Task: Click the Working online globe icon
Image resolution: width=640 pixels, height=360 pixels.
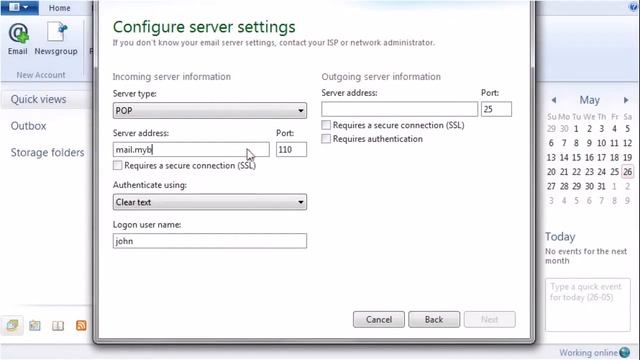Action: coord(624,352)
